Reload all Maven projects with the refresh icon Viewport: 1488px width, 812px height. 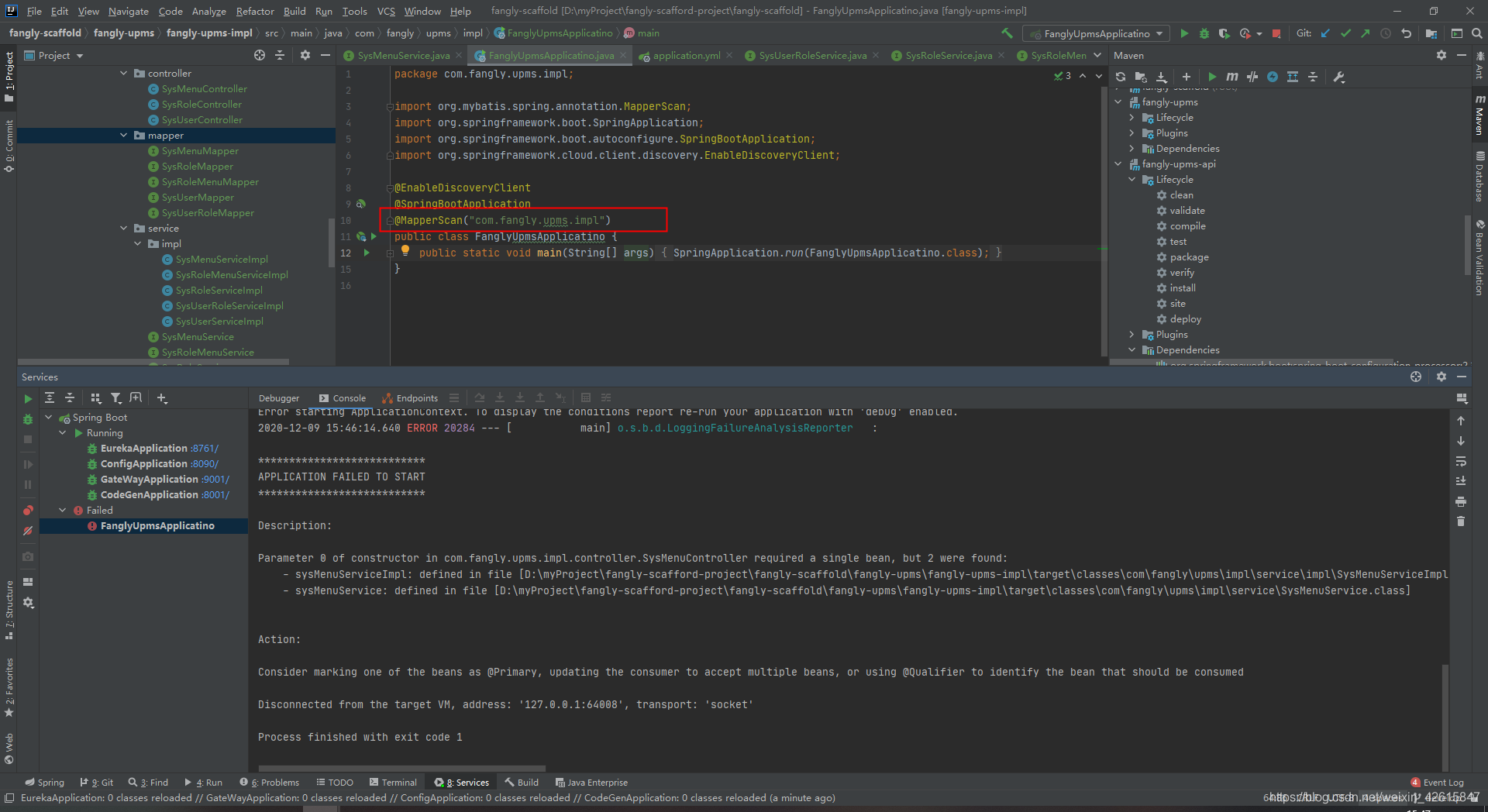(1121, 77)
